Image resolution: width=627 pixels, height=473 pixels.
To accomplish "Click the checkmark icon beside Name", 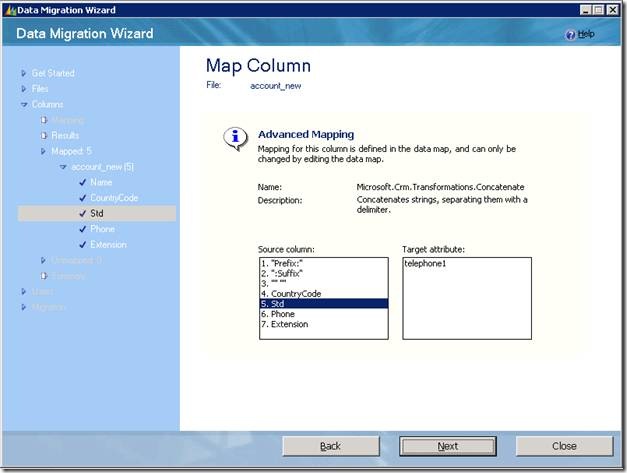I will pyautogui.click(x=82, y=183).
